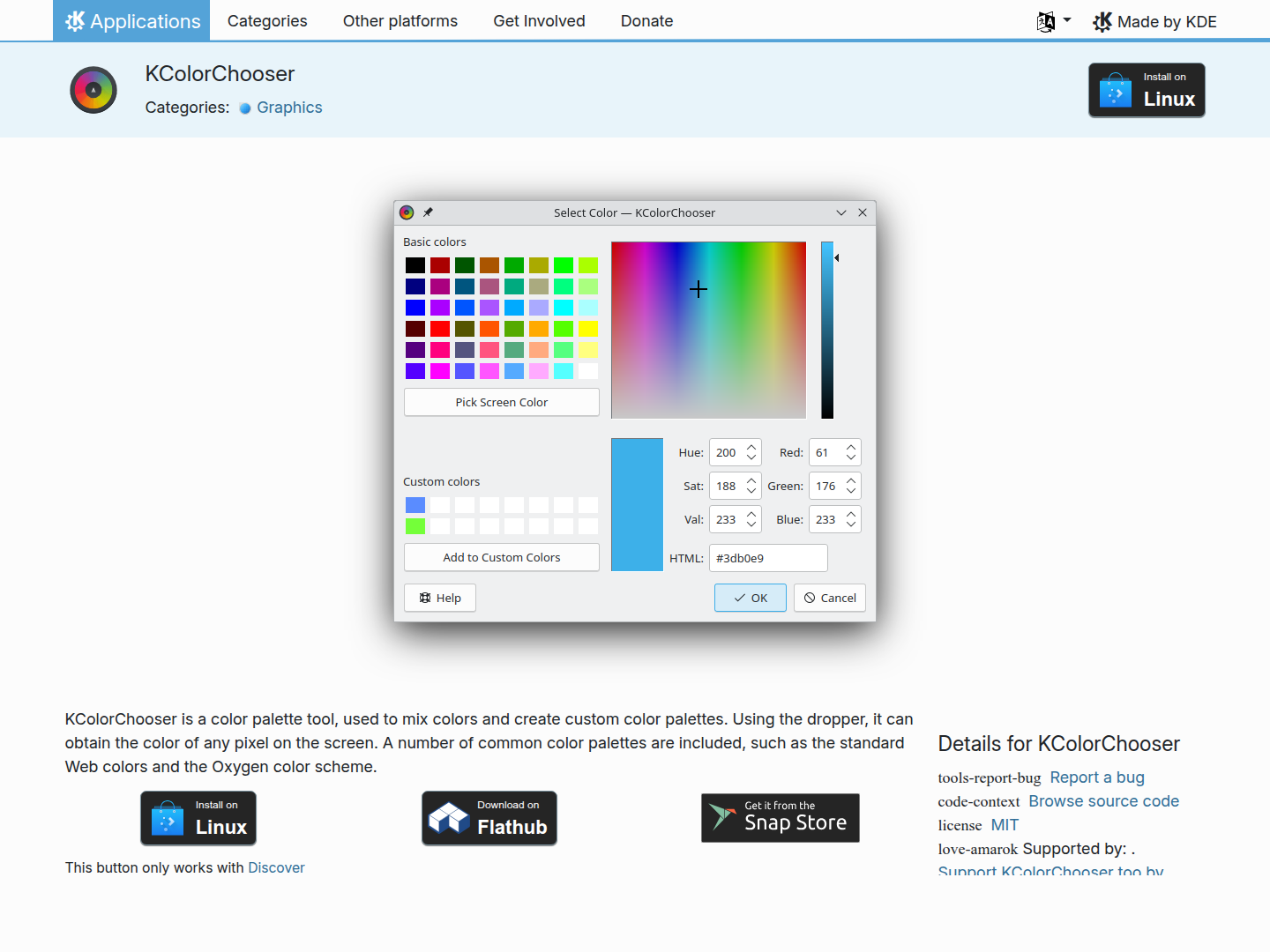1270x952 pixels.
Task: Select the blue custom color swatch
Action: pos(415,505)
